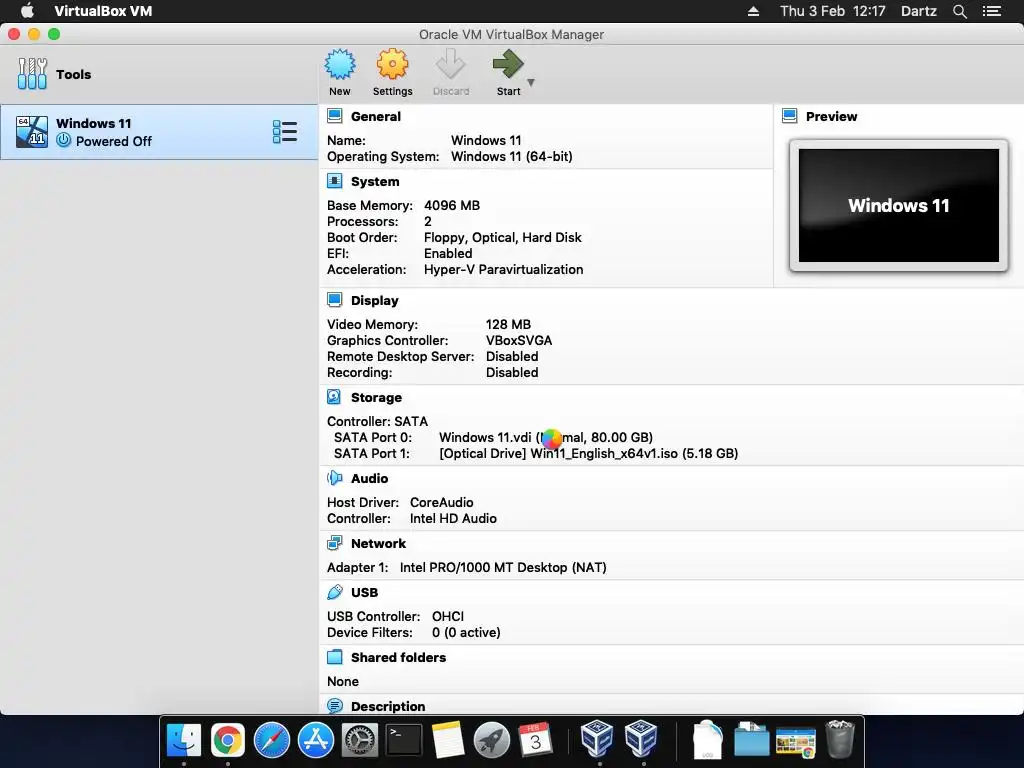Screen dimensions: 1024x768
Task: Open the Storage section heading link
Action: [376, 398]
